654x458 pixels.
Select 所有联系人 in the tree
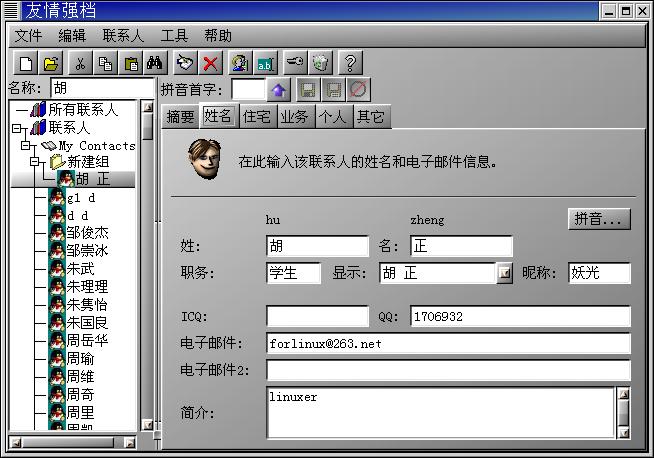[x=82, y=110]
